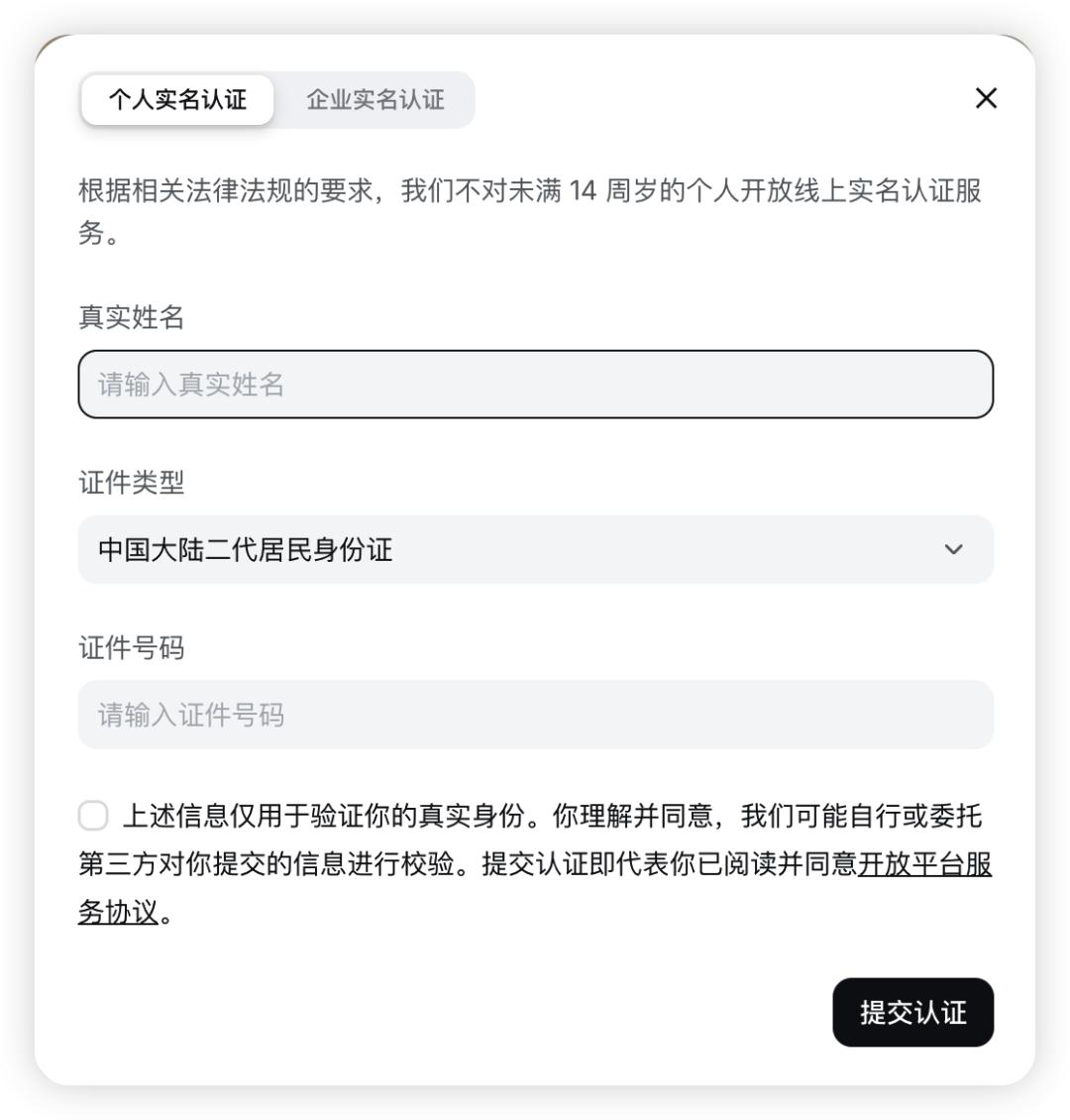This screenshot has width=1070, height=1120.
Task: Open the 中国大陆二代居民身份证 dropdown
Action: [x=535, y=549]
